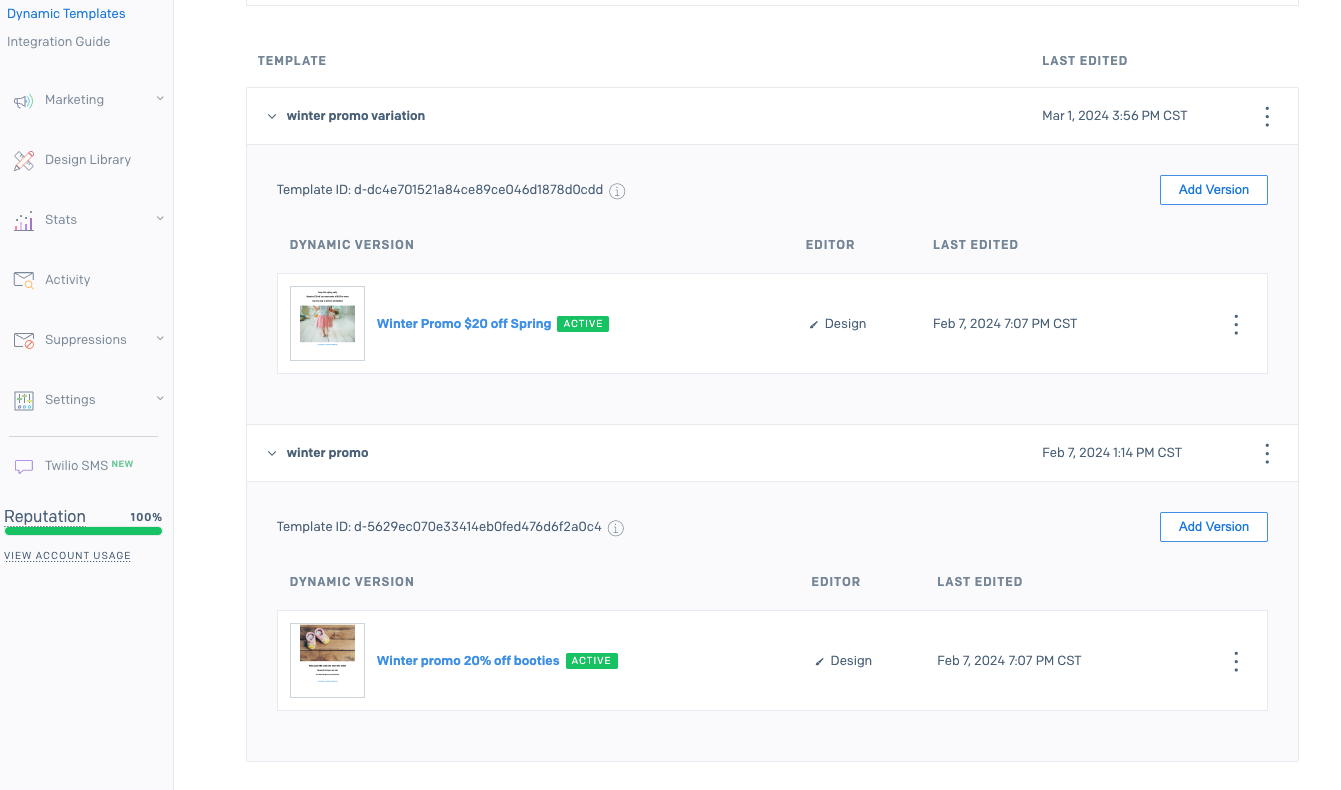Click the Activity envelope icon
1341x790 pixels.
[24, 279]
